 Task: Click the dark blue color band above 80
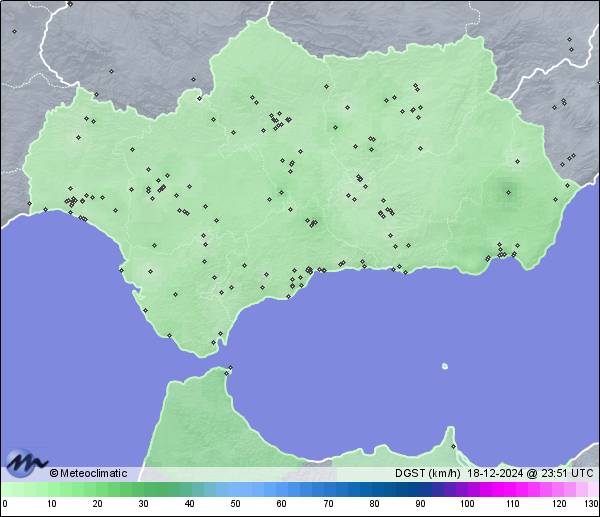coord(374,489)
